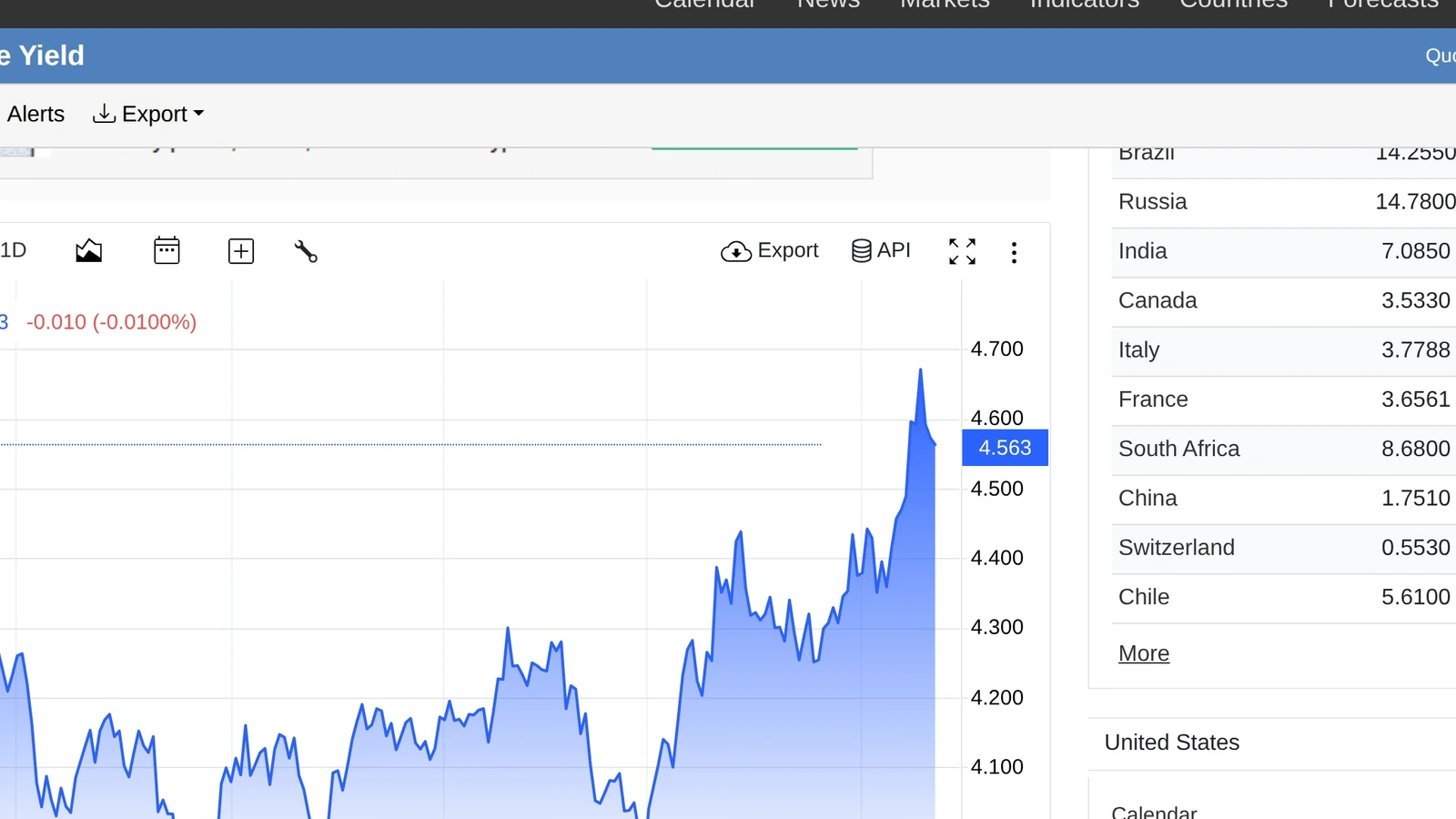This screenshot has height=819, width=1456.
Task: Select the 1D timeframe
Action: click(x=13, y=250)
